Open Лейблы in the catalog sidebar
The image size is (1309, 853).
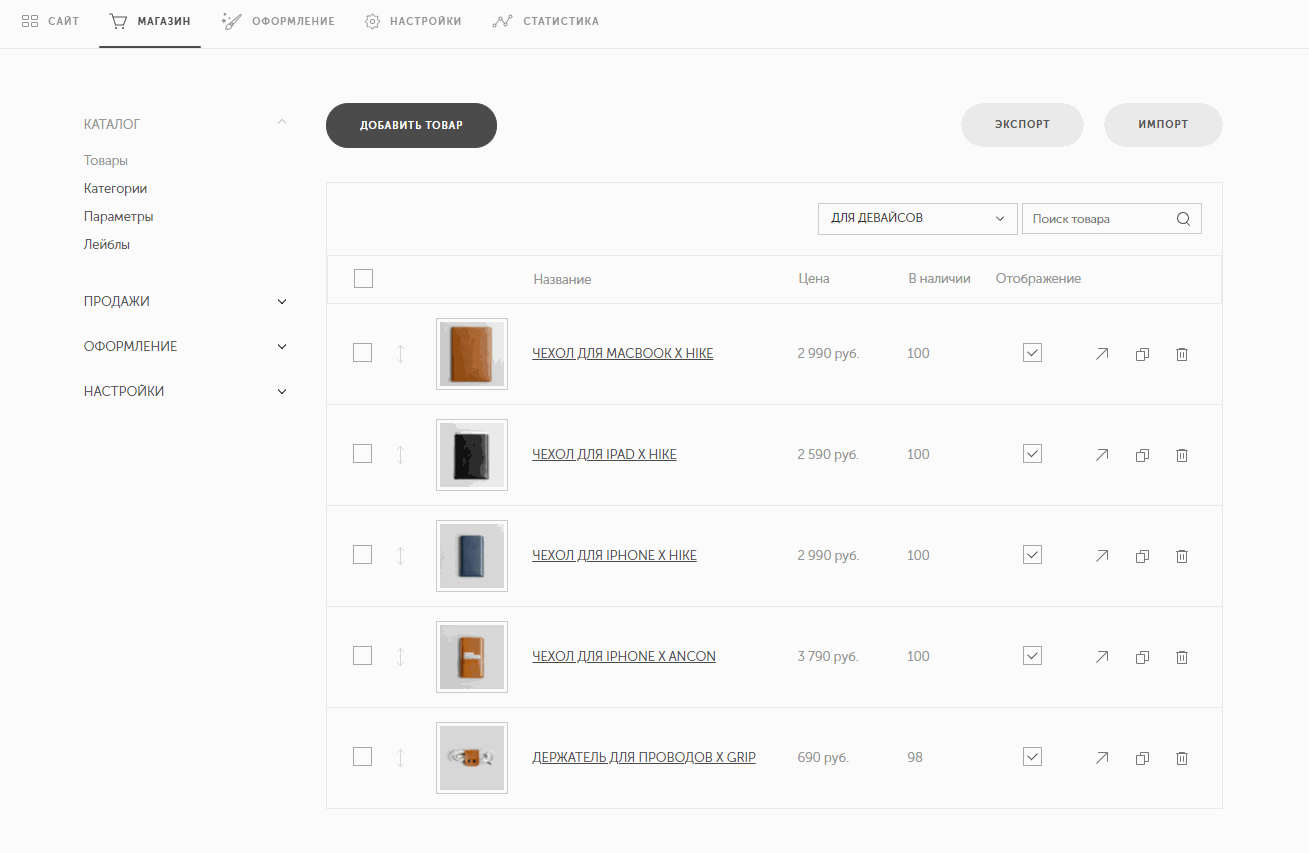107,245
